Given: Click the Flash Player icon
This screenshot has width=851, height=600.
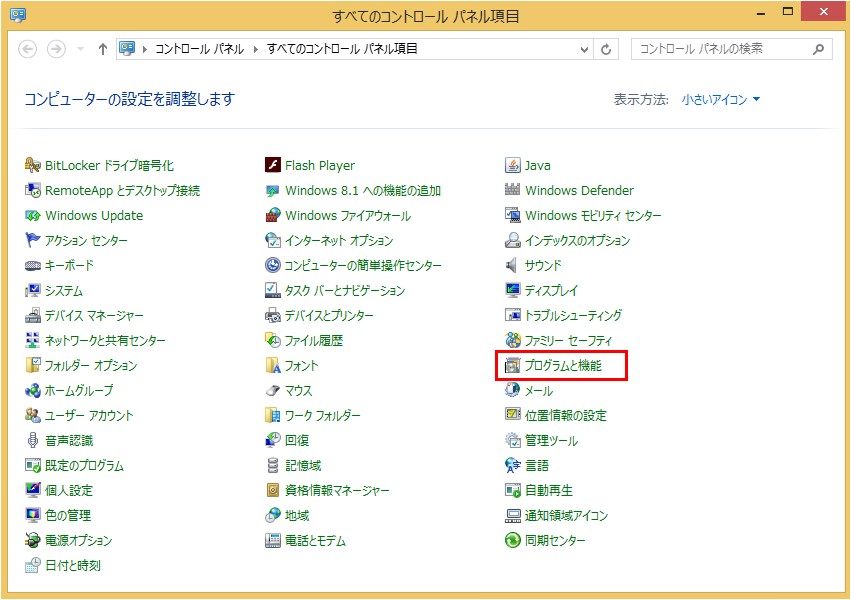Looking at the screenshot, I should click(272, 165).
